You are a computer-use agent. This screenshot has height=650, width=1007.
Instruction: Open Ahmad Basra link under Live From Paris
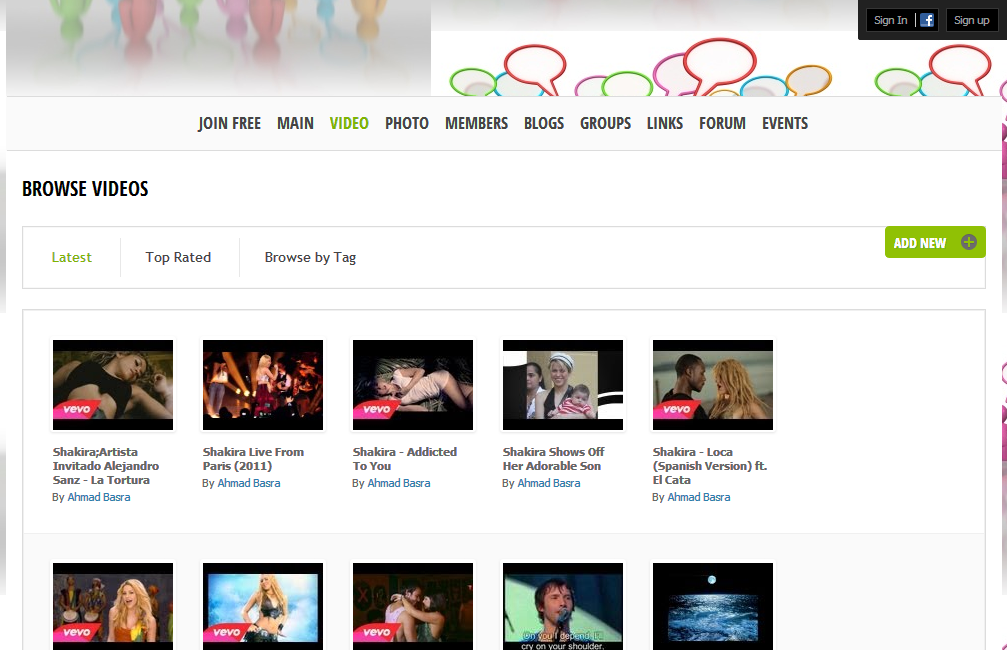click(249, 483)
